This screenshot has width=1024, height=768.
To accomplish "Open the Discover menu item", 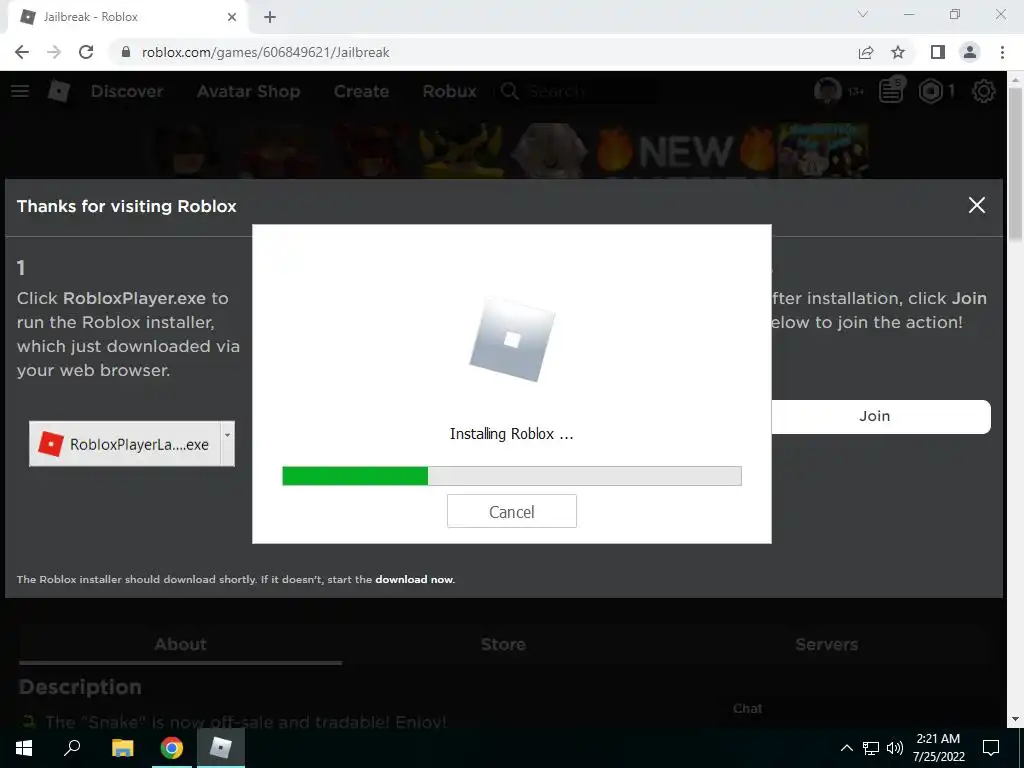I will pos(127,91).
